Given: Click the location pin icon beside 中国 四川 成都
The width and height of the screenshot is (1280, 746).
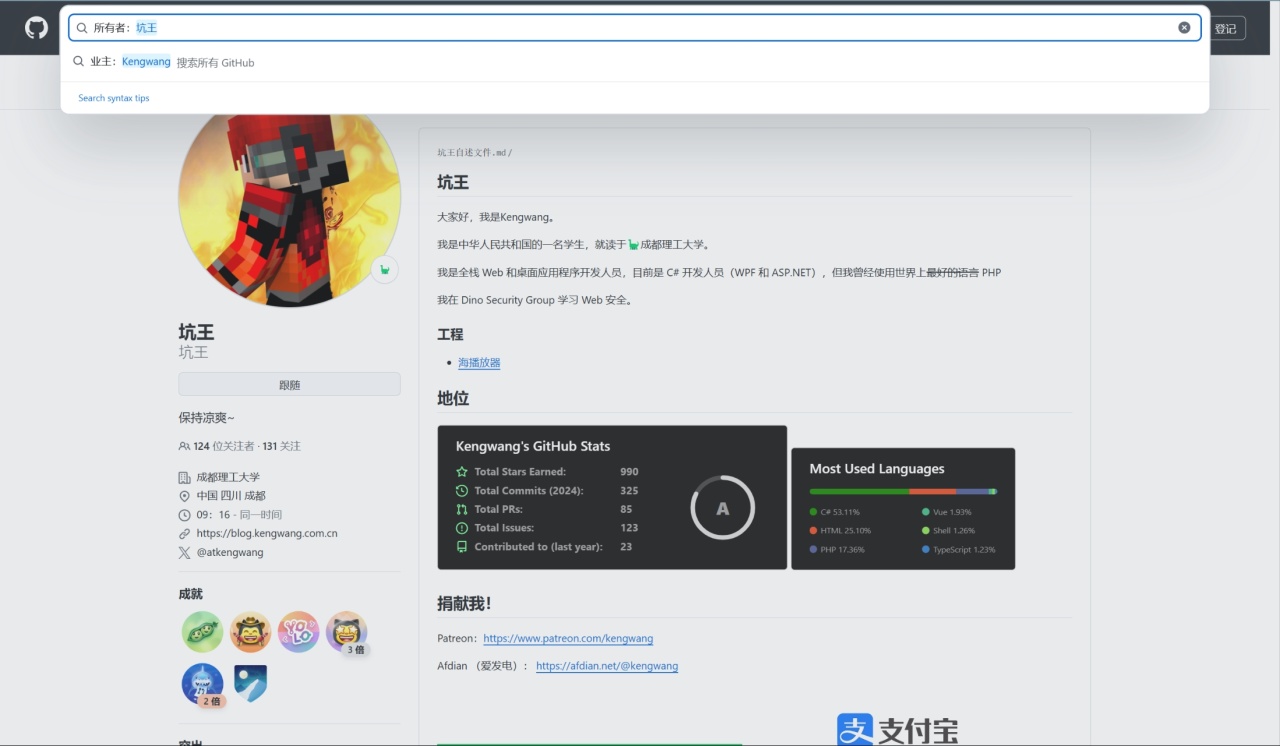Looking at the screenshot, I should [184, 496].
